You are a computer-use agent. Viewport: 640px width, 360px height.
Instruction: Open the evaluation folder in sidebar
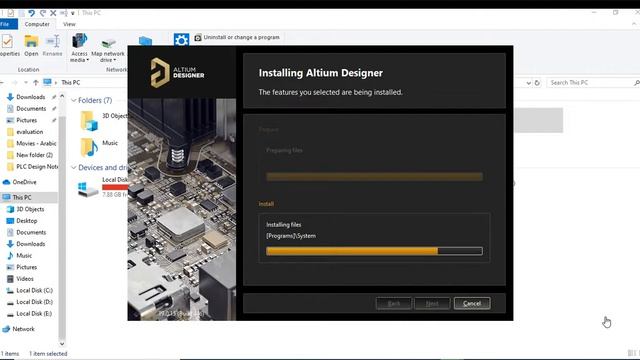click(x=29, y=132)
